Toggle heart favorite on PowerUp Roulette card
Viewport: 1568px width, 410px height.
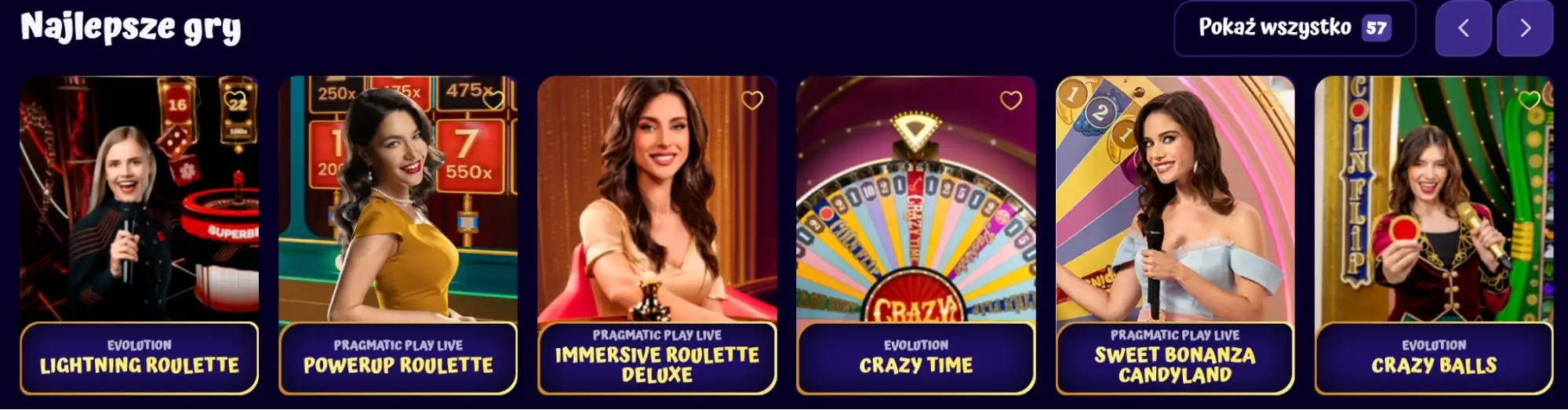click(x=493, y=100)
